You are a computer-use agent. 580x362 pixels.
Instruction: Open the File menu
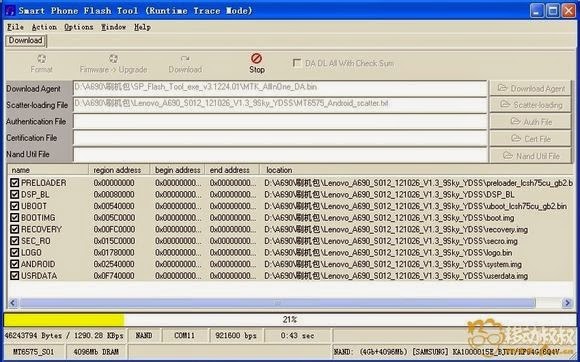pyautogui.click(x=15, y=27)
